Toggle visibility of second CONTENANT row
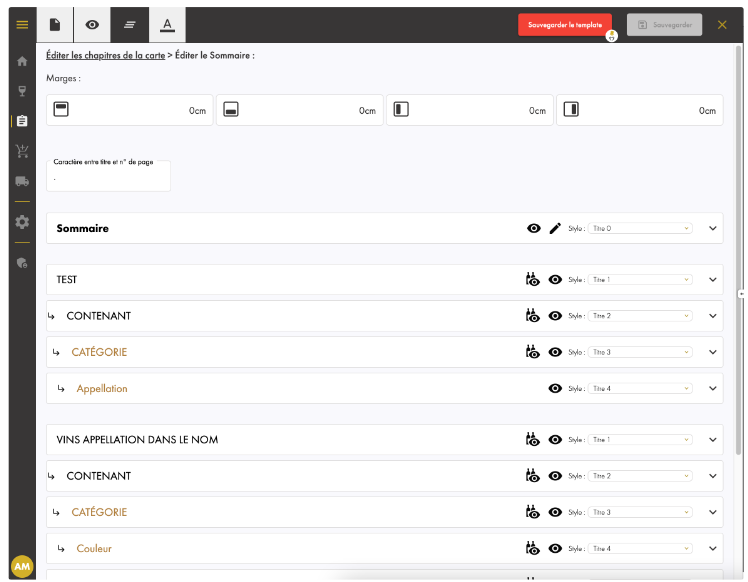Viewport: 748px width, 582px height. pos(555,476)
